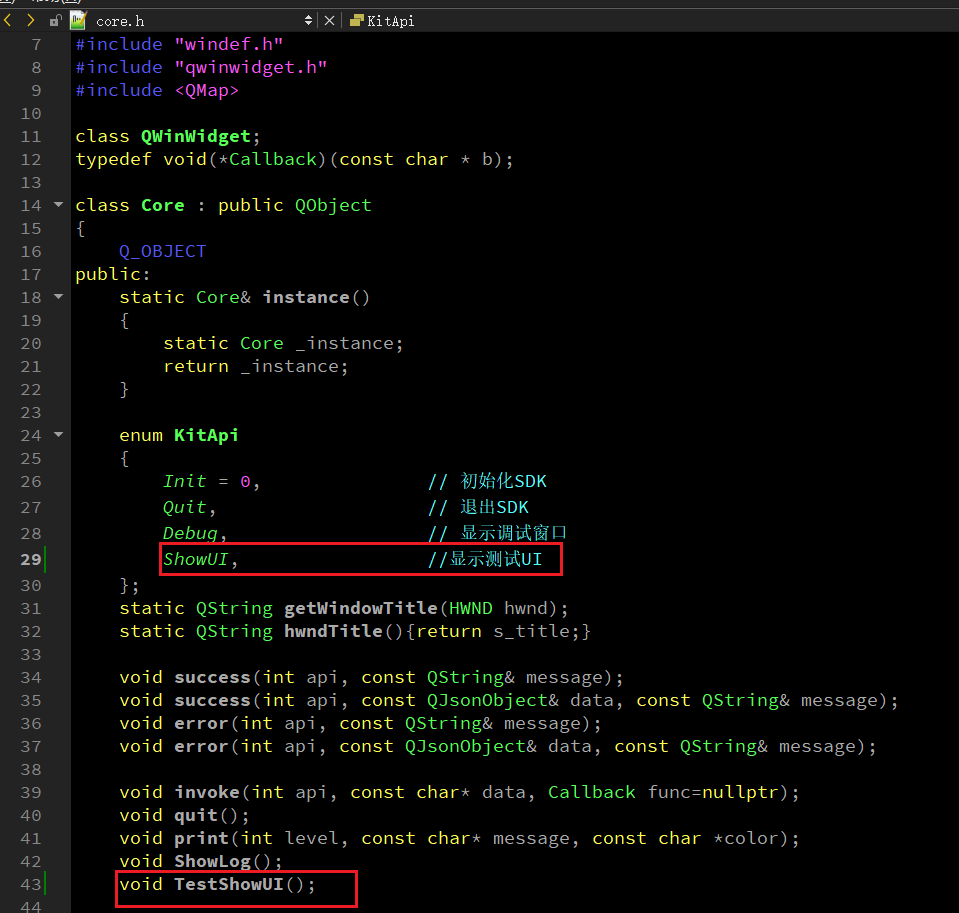Viewport: 959px width, 913px height.
Task: Click QJsonObject& on line 35
Action: click(493, 701)
